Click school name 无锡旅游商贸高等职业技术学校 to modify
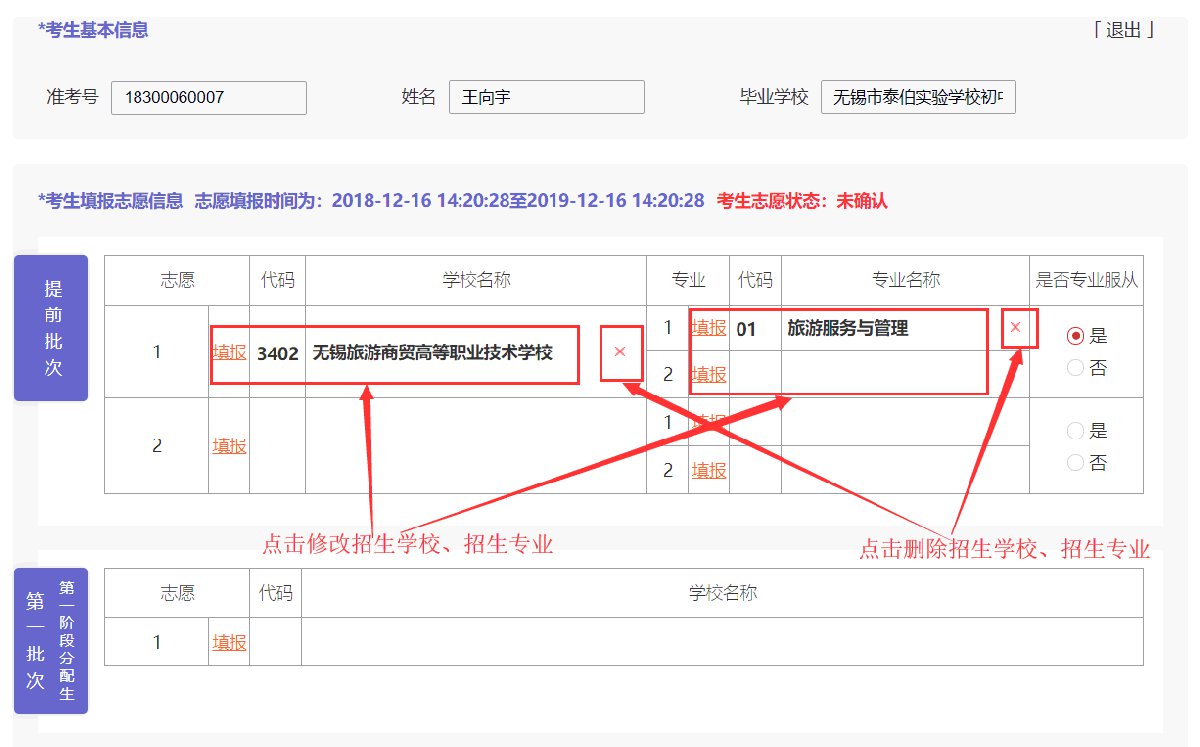 coord(432,353)
